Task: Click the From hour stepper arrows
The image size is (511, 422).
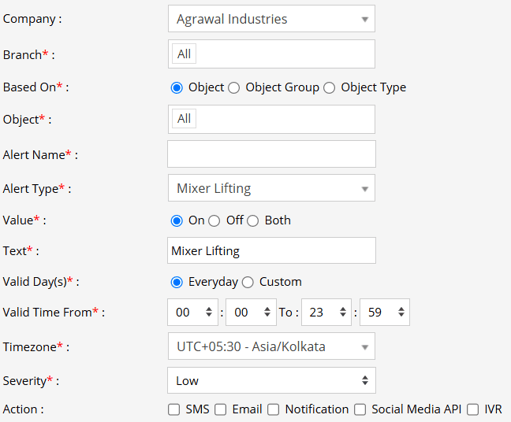Action: [x=209, y=312]
